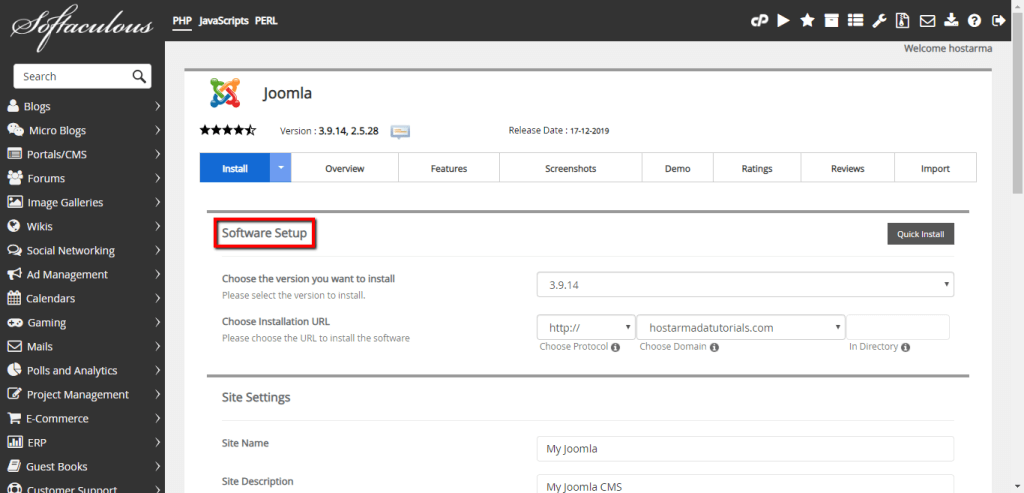Click the help question mark icon
This screenshot has height=493, width=1024.
point(973,20)
